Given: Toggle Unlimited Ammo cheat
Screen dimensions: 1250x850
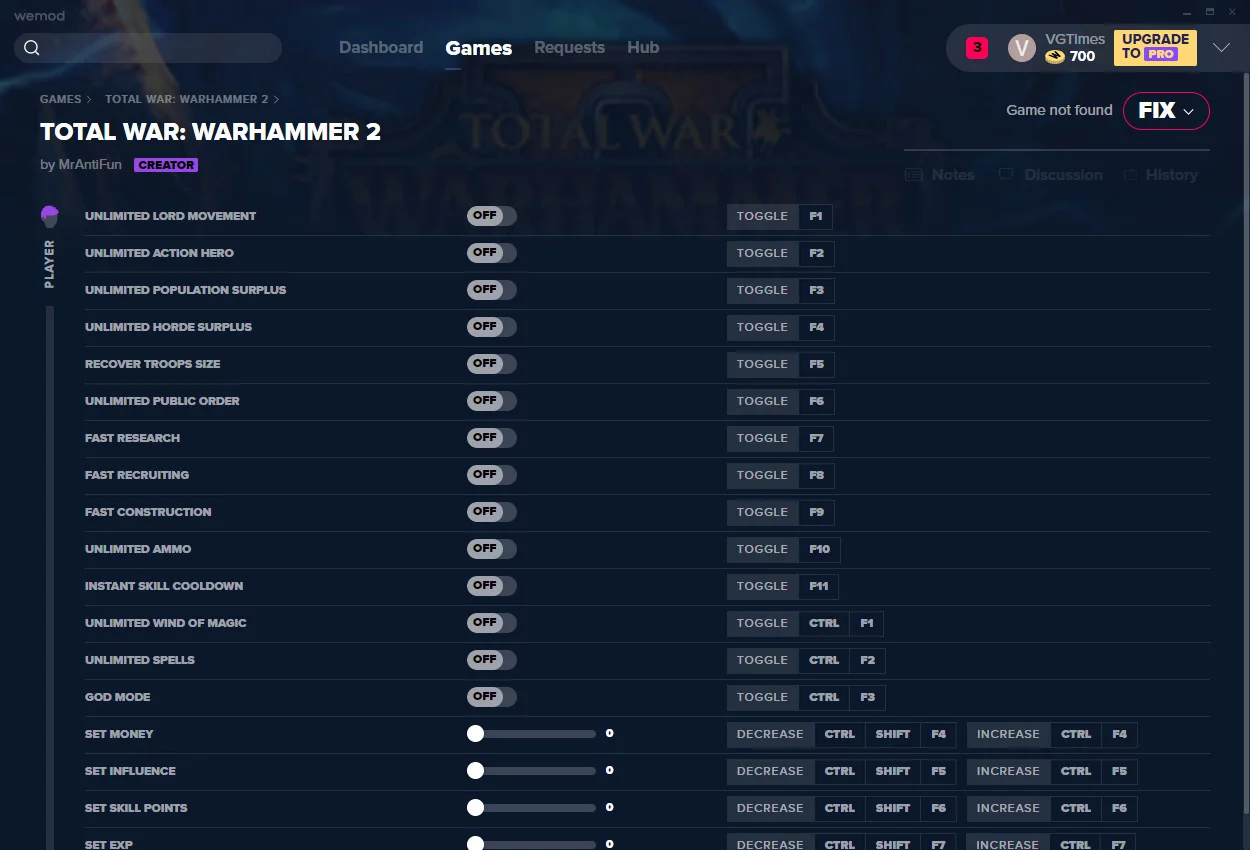Looking at the screenshot, I should (492, 549).
